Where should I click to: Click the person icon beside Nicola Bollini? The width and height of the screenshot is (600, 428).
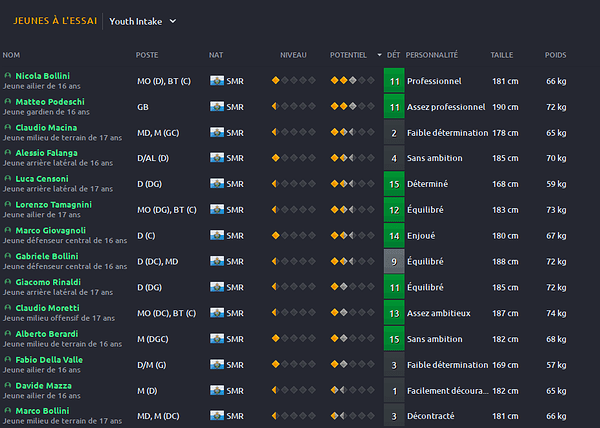7,75
